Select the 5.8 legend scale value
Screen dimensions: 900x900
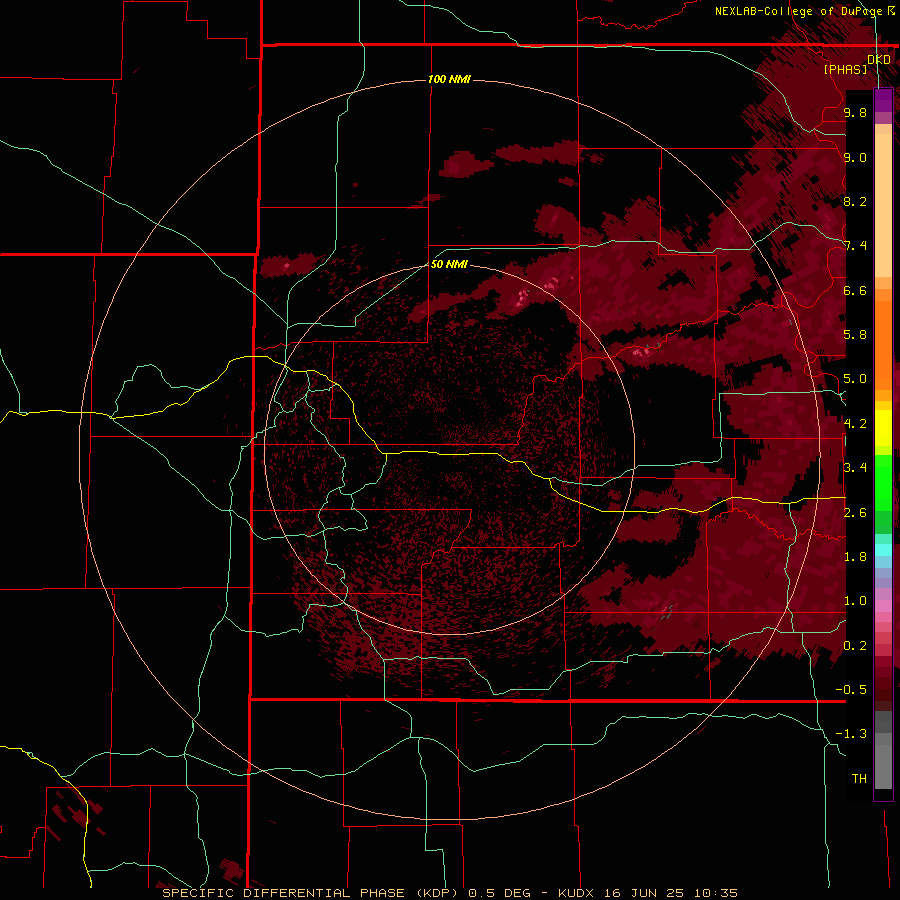pyautogui.click(x=855, y=335)
